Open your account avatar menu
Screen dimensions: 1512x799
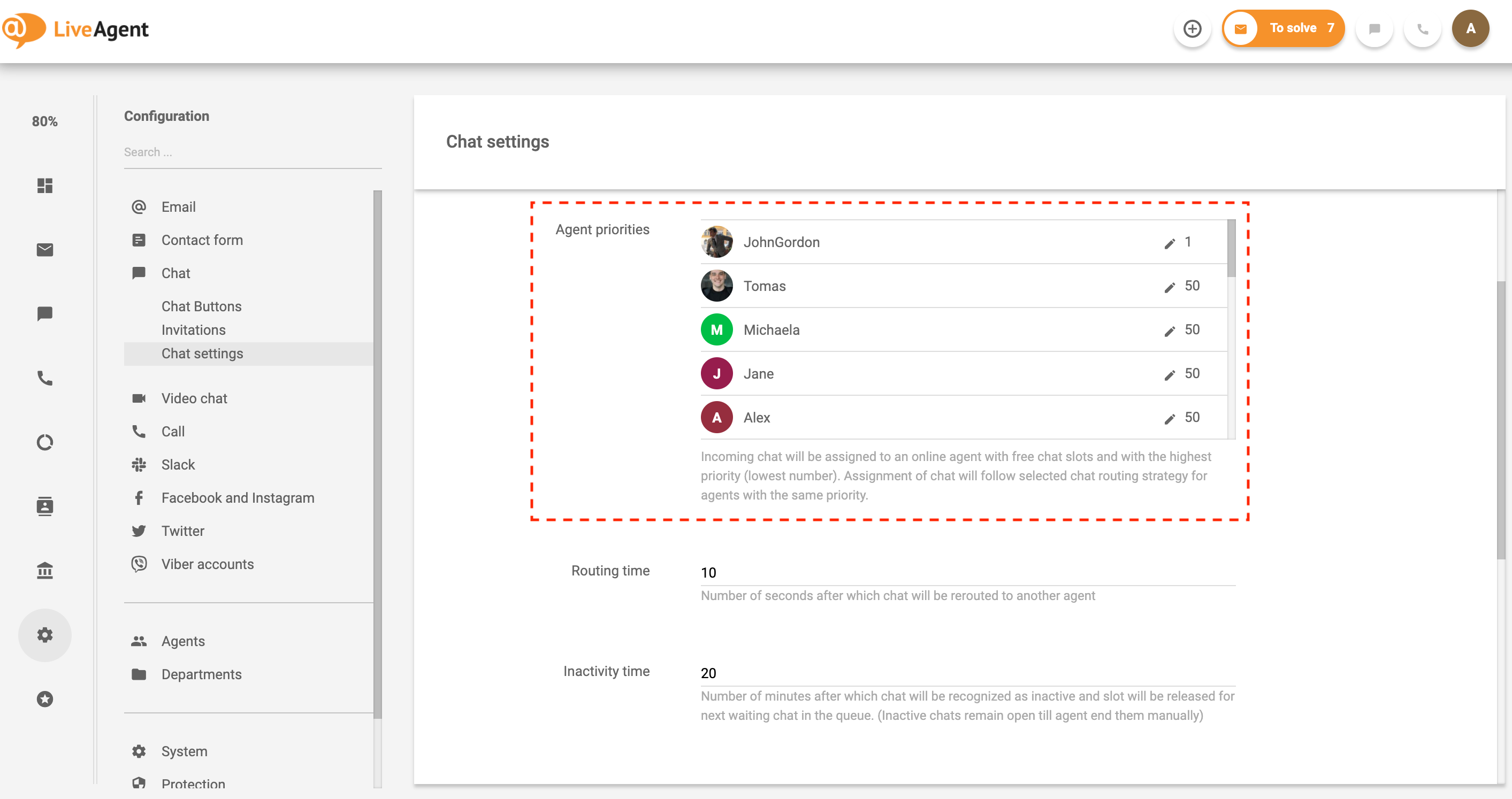[1470, 28]
